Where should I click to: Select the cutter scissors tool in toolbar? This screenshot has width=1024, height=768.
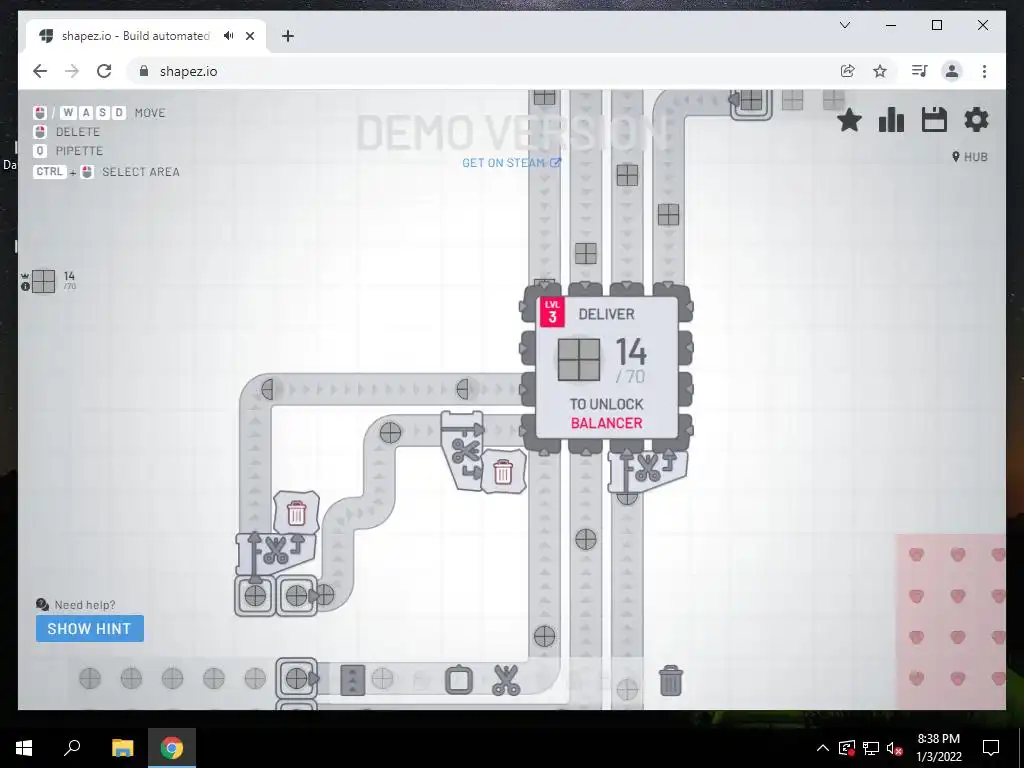[x=506, y=680]
